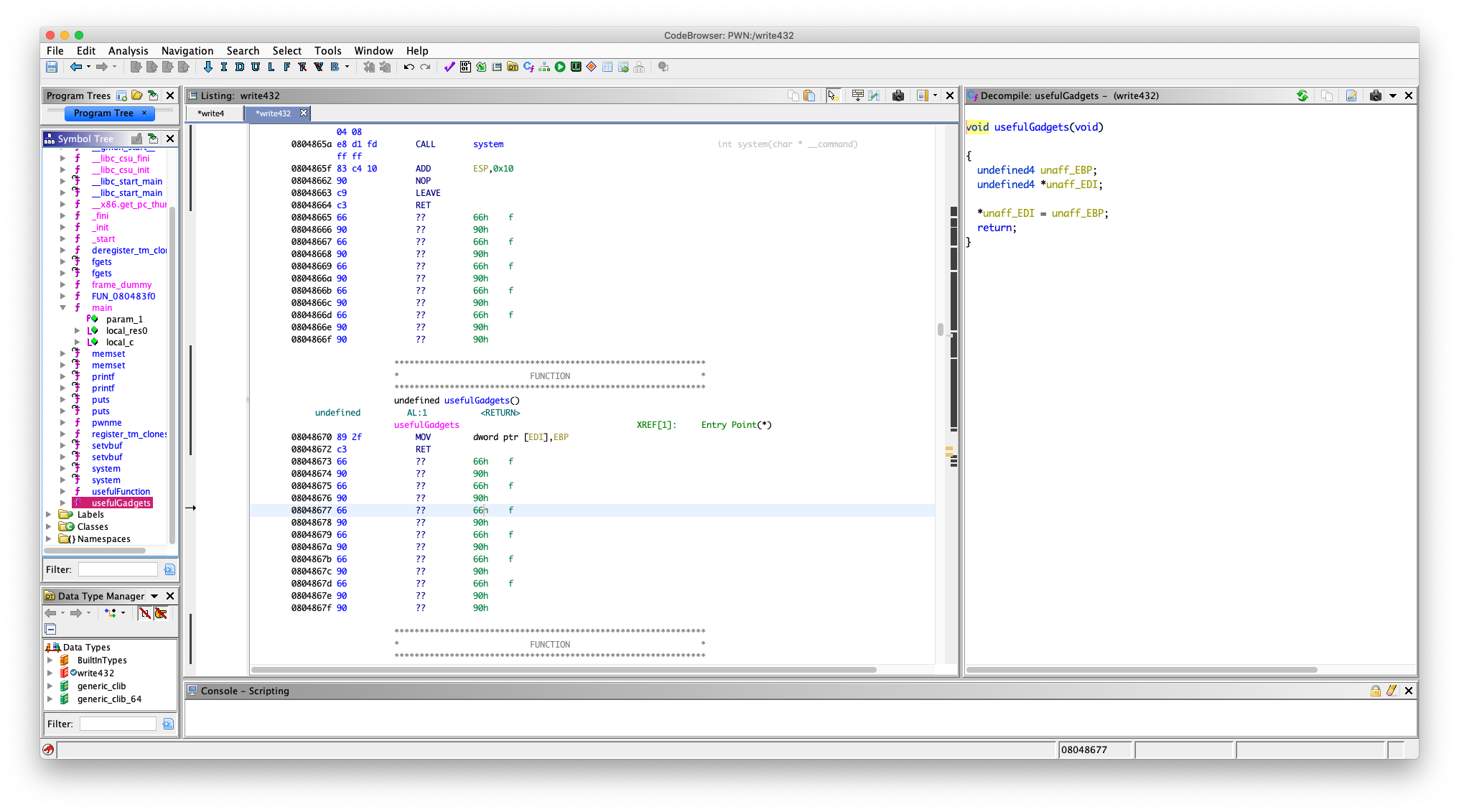Switch to the write4 tab
The image size is (1459, 812).
click(x=215, y=113)
